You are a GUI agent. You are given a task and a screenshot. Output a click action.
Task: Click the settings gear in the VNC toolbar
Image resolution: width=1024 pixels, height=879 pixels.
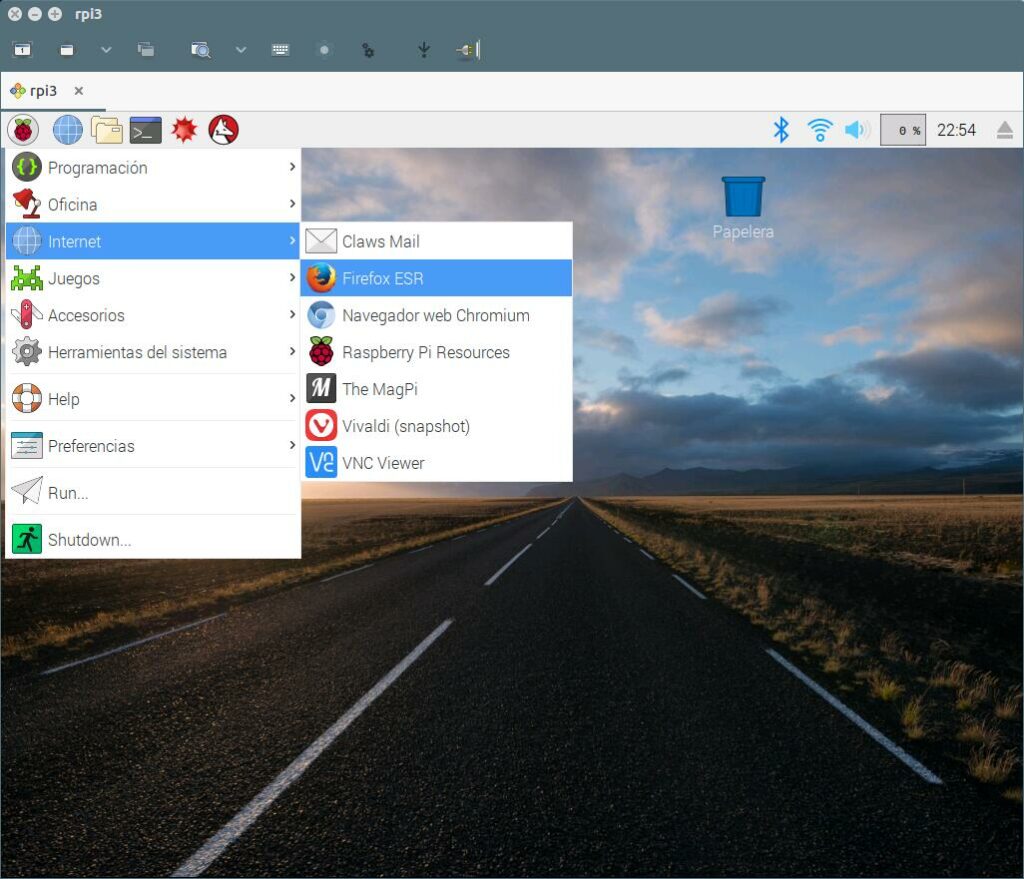(368, 49)
